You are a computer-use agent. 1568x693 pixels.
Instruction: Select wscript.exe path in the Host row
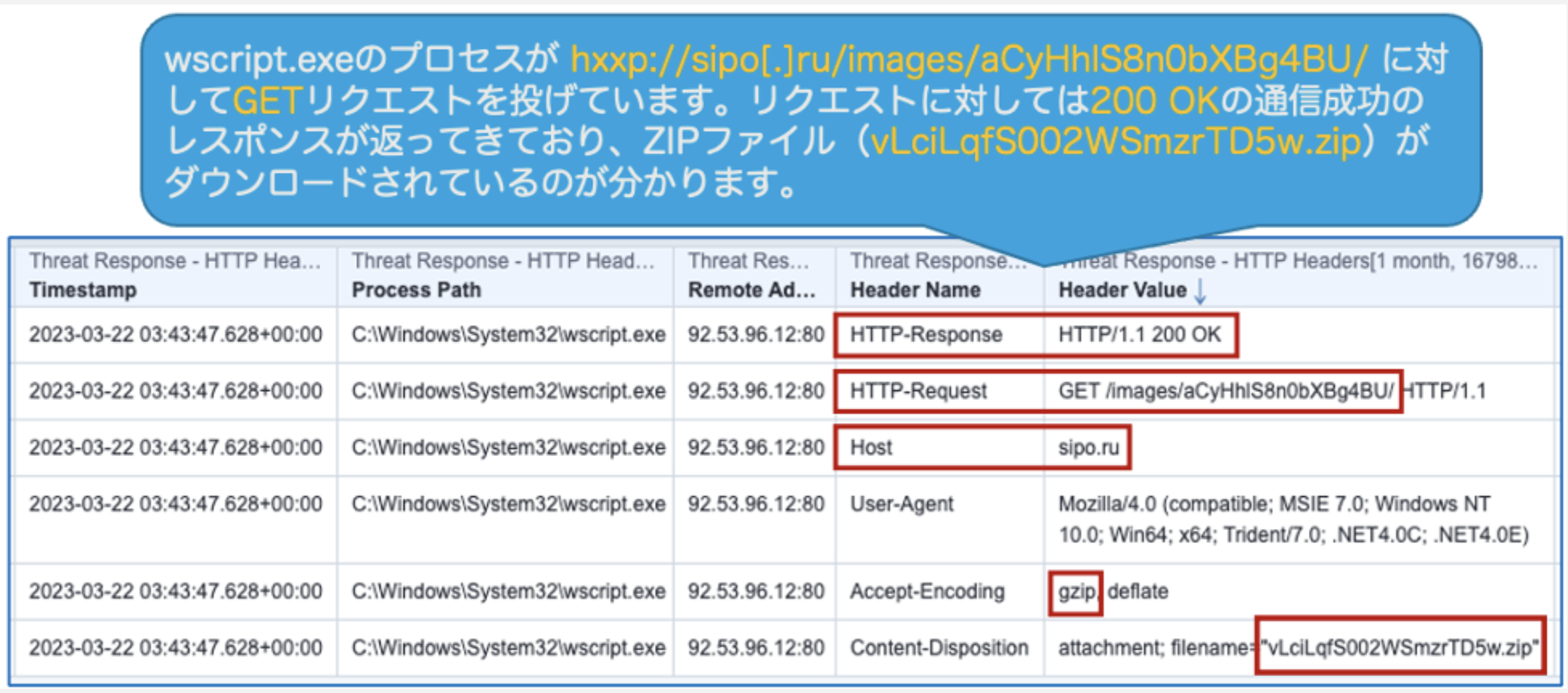(x=509, y=447)
